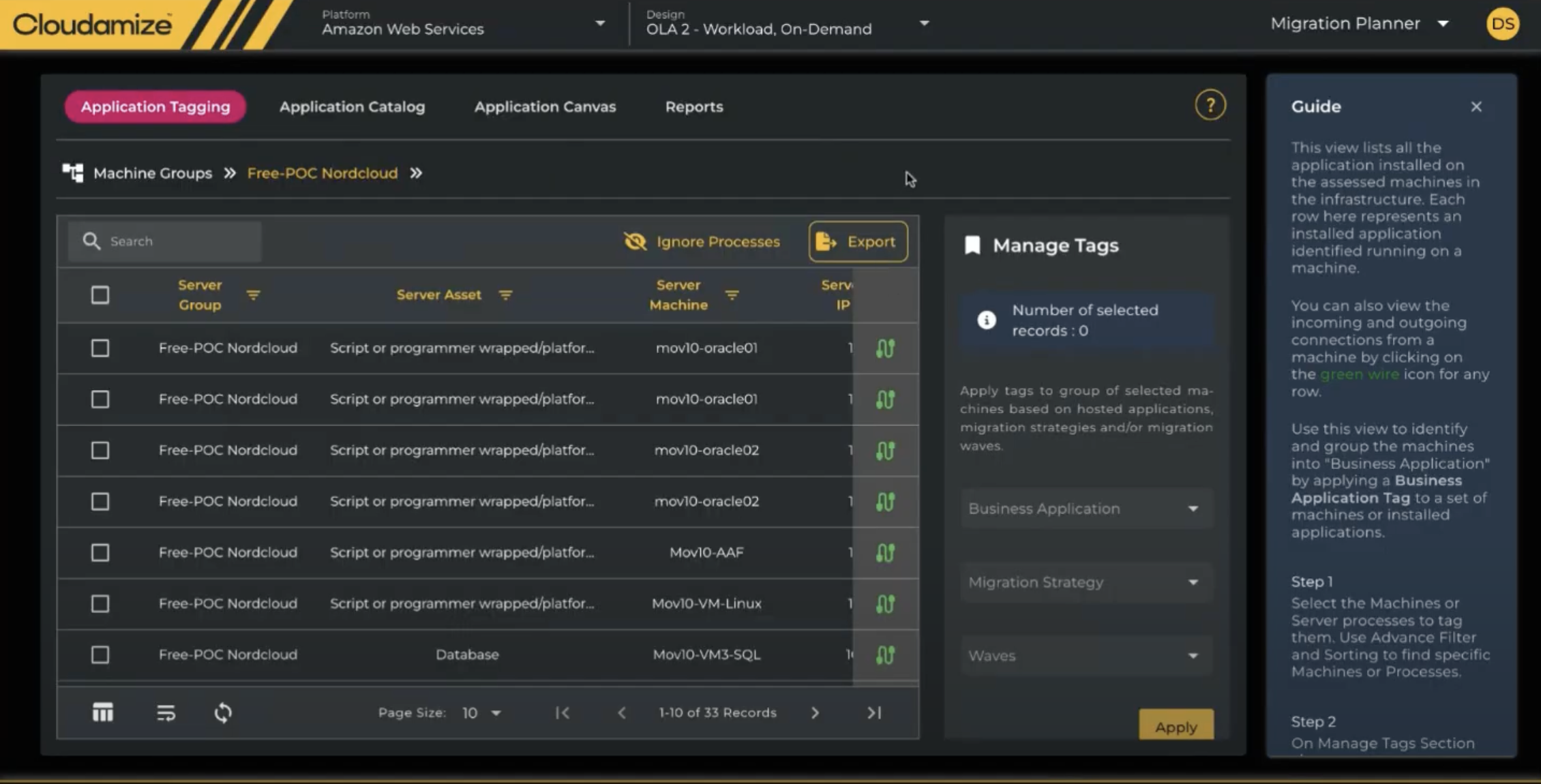Check the second mov10-oracle01 row checkbox
Image resolution: width=1541 pixels, height=784 pixels.
pos(100,399)
